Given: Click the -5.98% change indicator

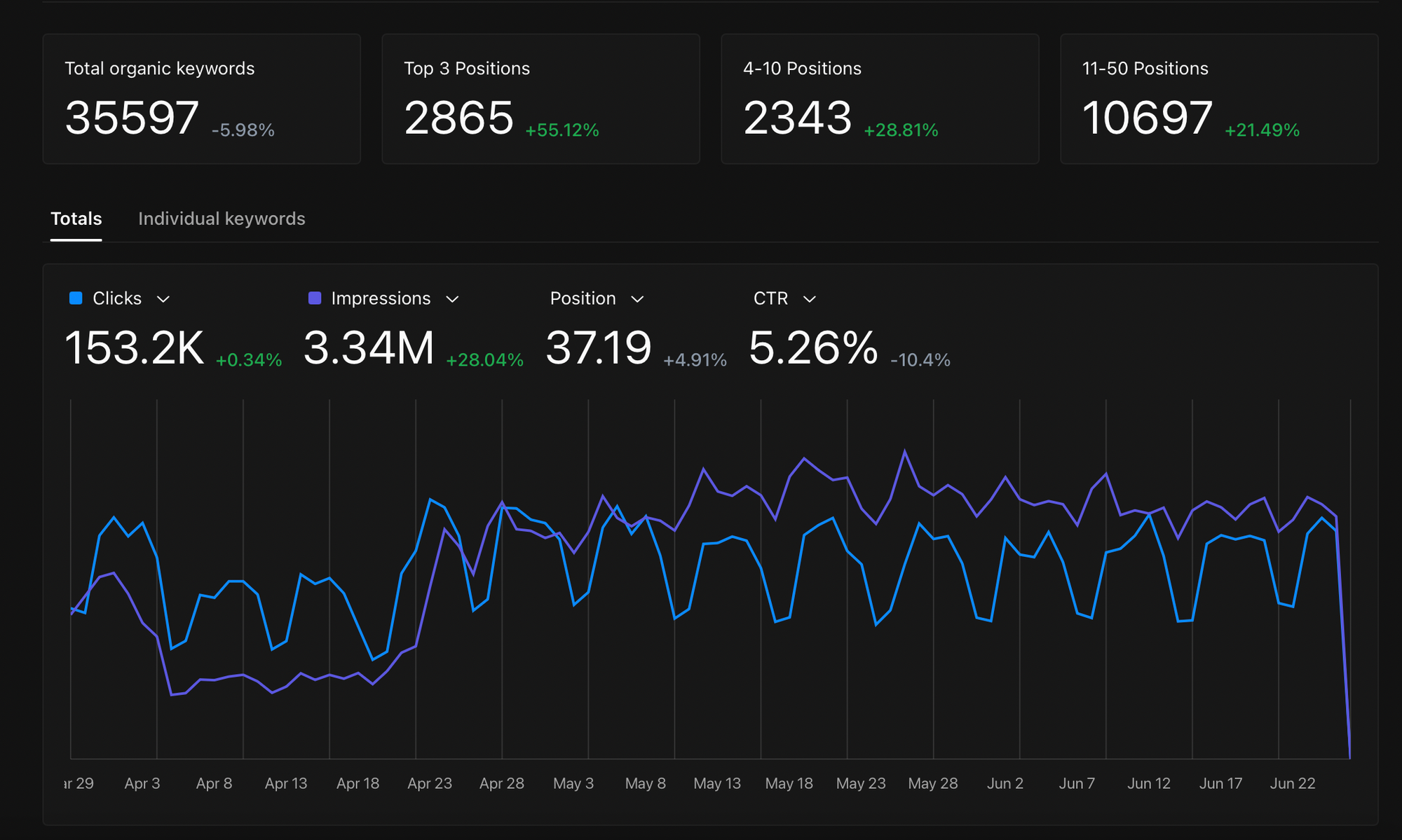Looking at the screenshot, I should 242,130.
